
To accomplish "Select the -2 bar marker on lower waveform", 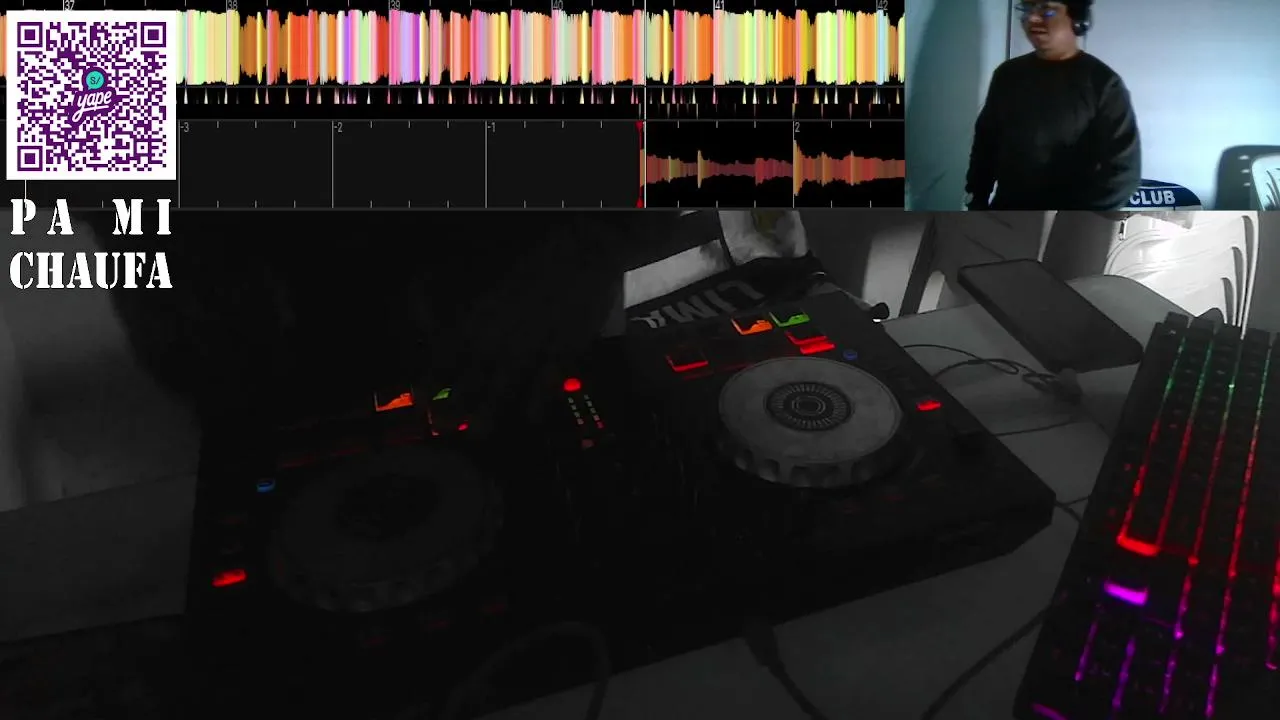I will click(x=338, y=128).
